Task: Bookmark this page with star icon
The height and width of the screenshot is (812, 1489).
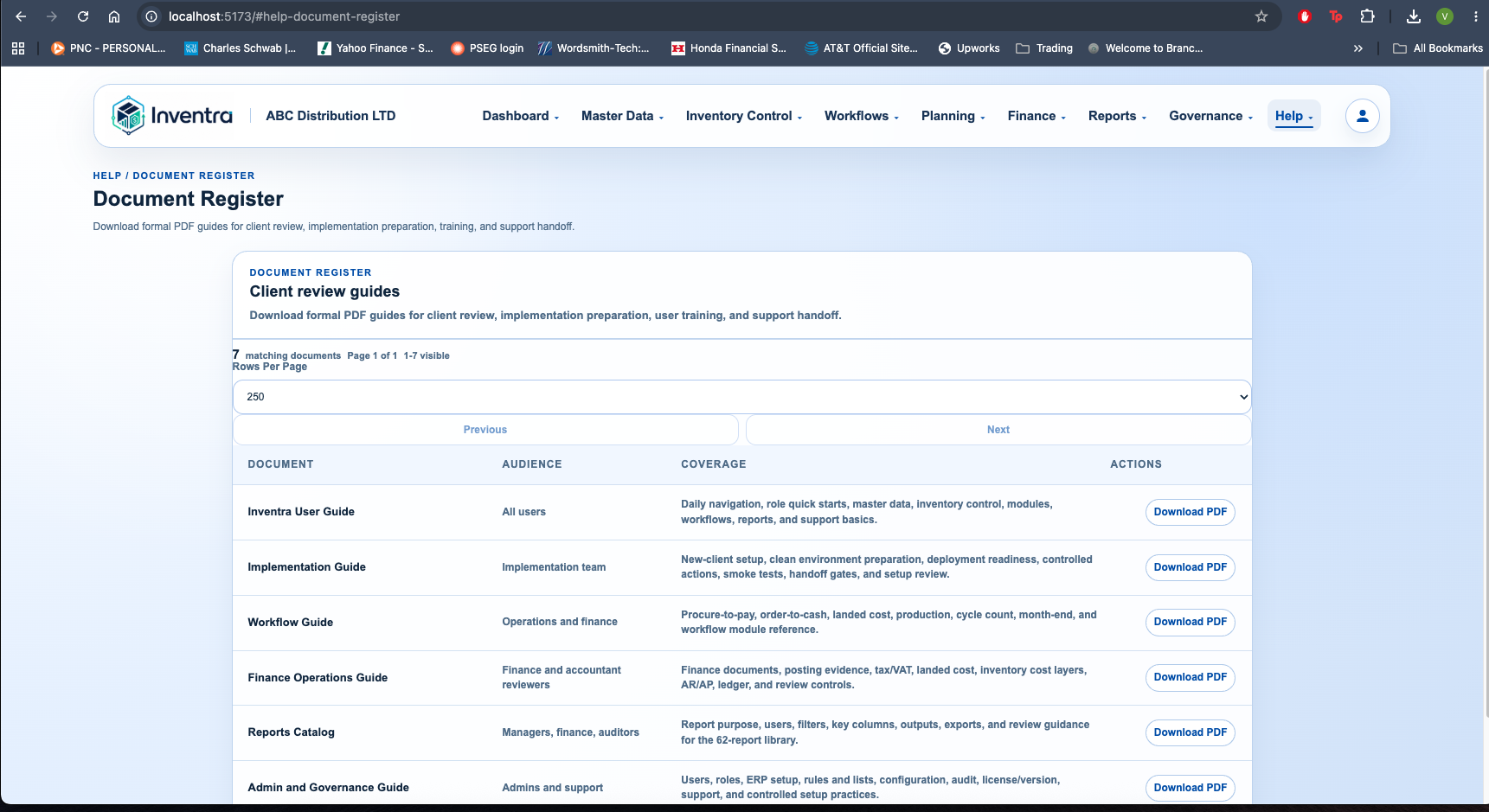Action: [1261, 16]
